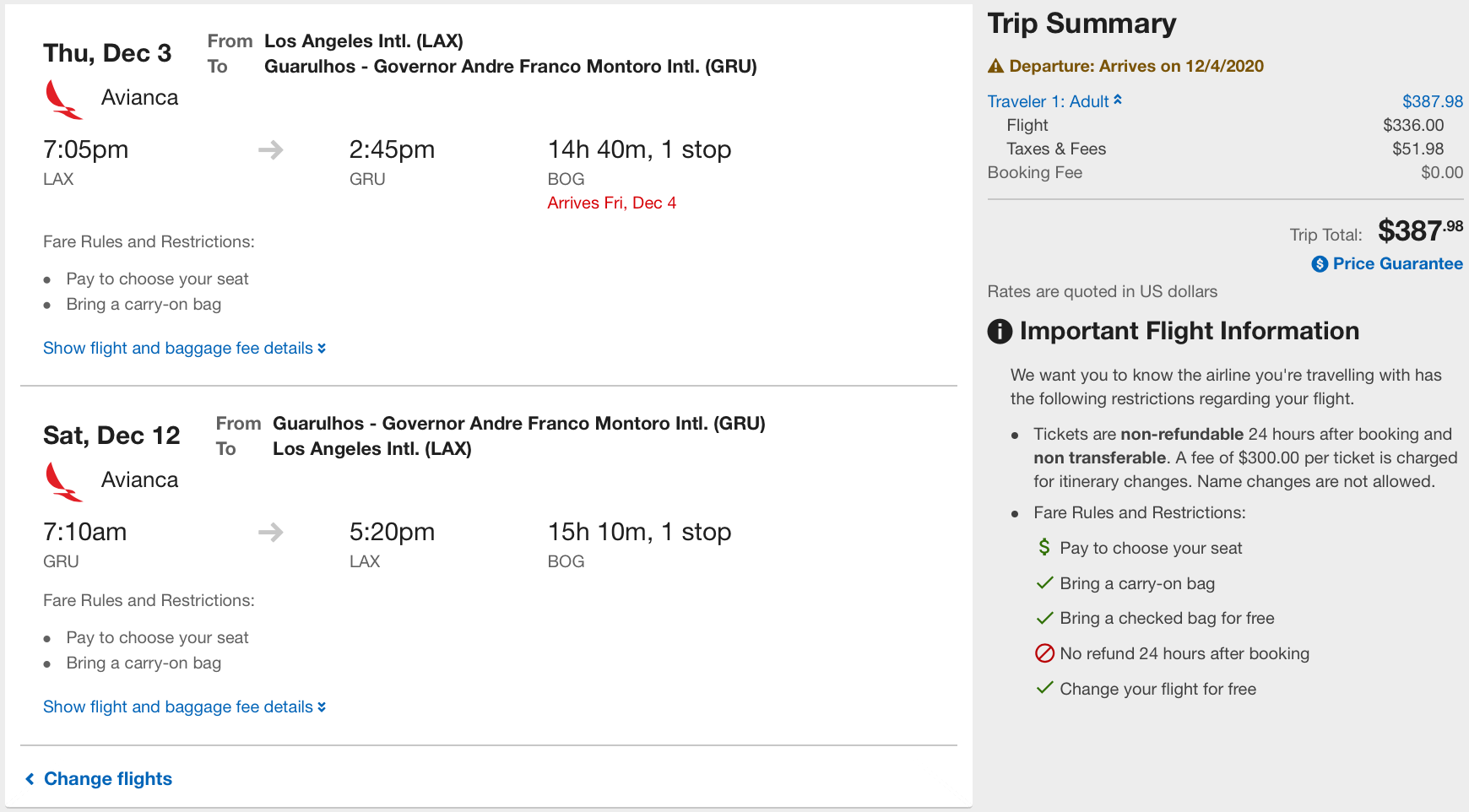This screenshot has width=1469, height=812.
Task: Click the green dollar sign for seat choice
Action: point(1044,547)
